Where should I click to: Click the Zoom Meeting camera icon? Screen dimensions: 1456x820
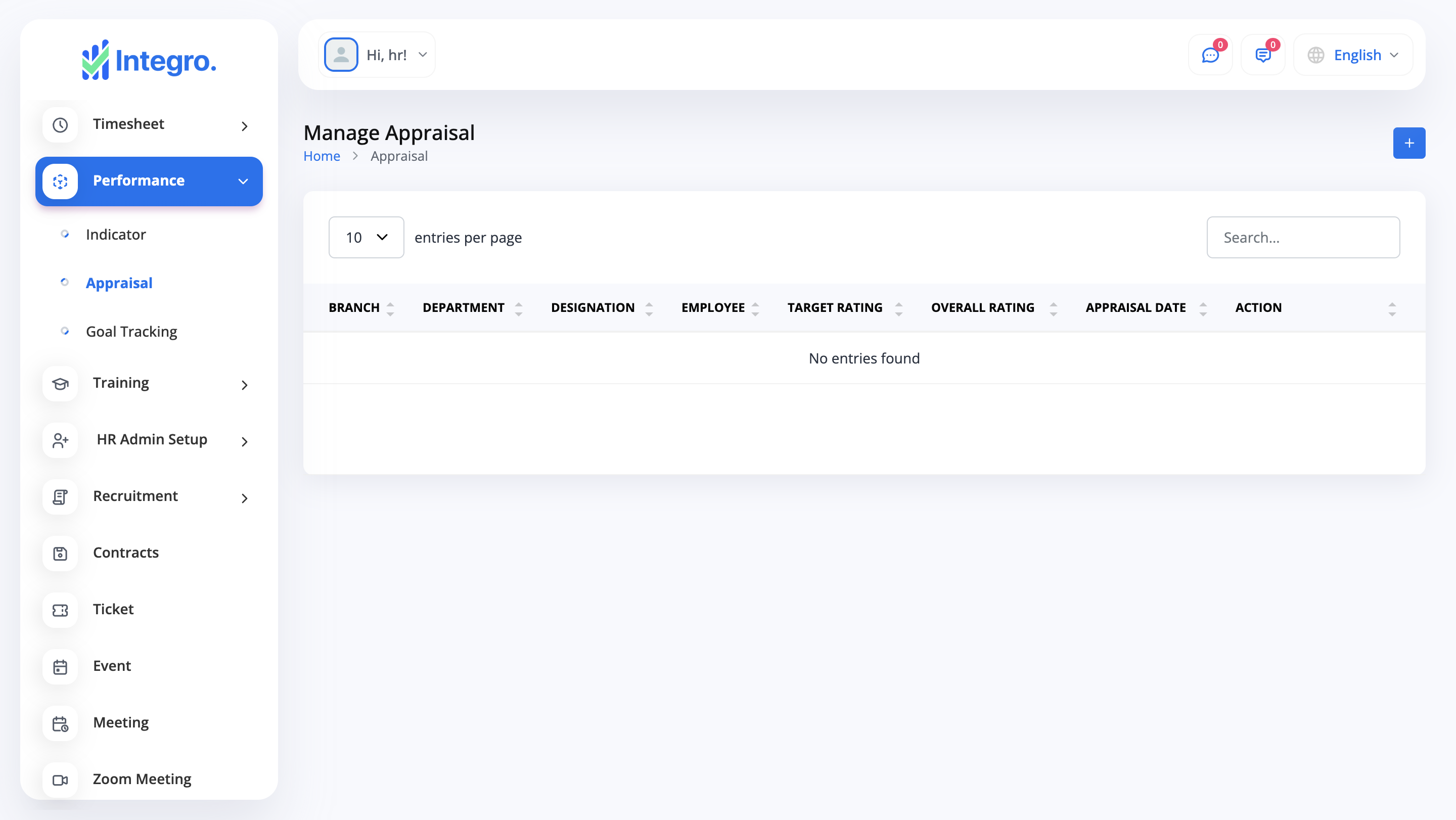(60, 780)
